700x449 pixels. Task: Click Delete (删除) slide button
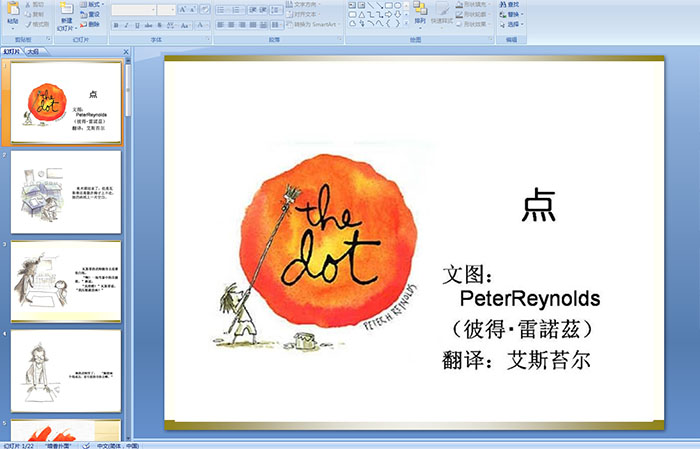[90, 24]
